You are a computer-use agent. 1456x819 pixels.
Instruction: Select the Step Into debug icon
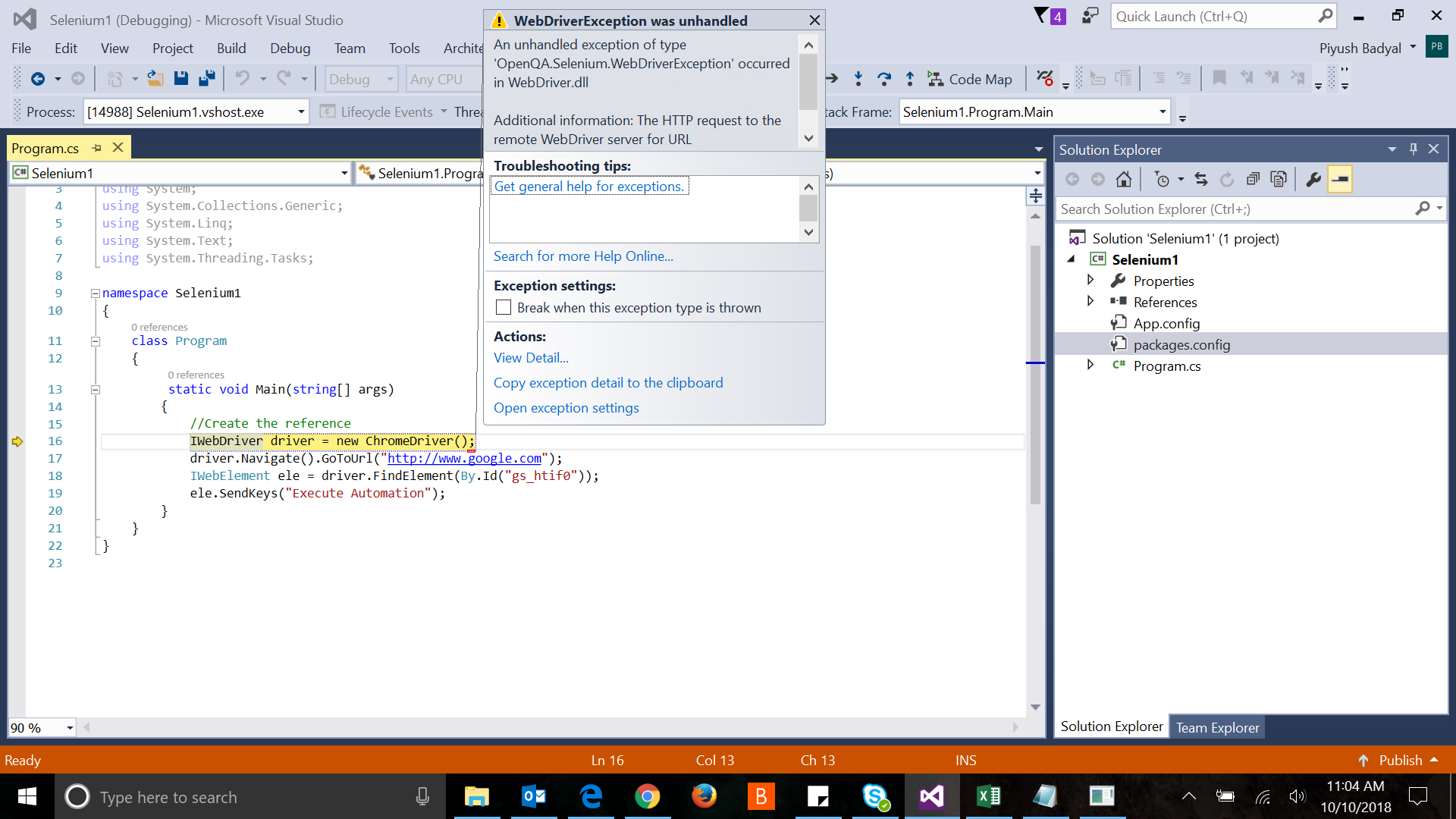(x=858, y=78)
